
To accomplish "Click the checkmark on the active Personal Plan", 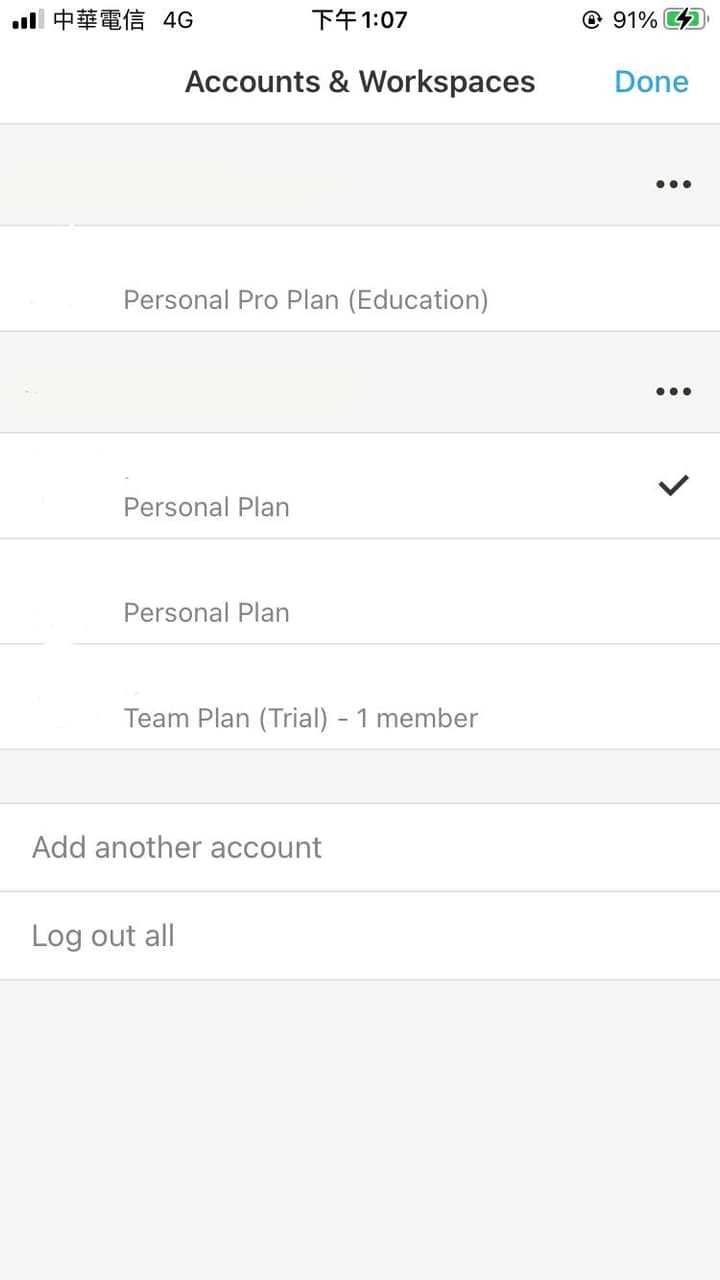I will 673,486.
